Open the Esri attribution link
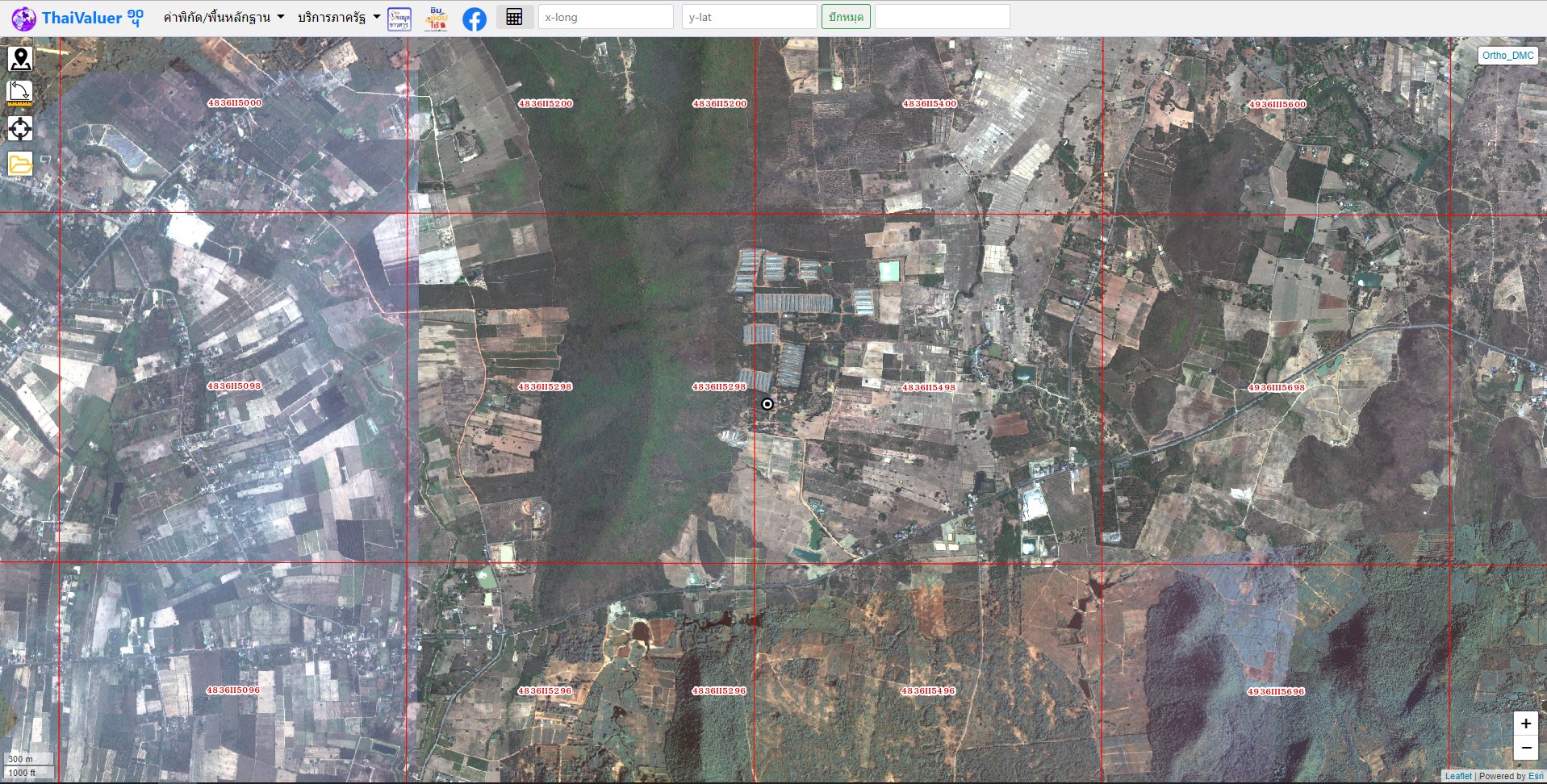Screen dimensions: 1547x784 click(1536, 776)
